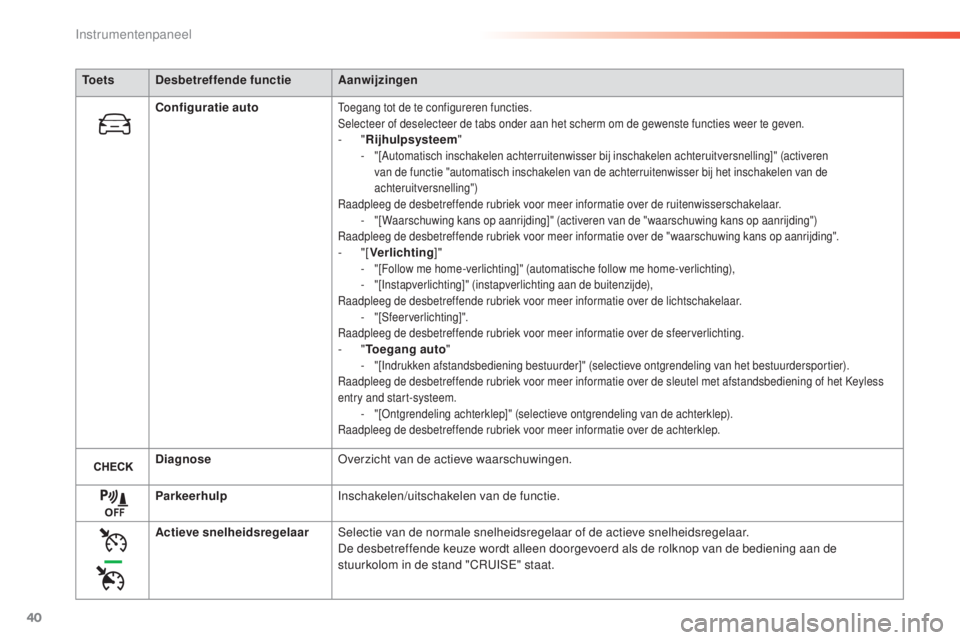960x640 pixels.
Task: Click the Indrukken afstandsbediening bestuurder entry
Action: [611, 366]
